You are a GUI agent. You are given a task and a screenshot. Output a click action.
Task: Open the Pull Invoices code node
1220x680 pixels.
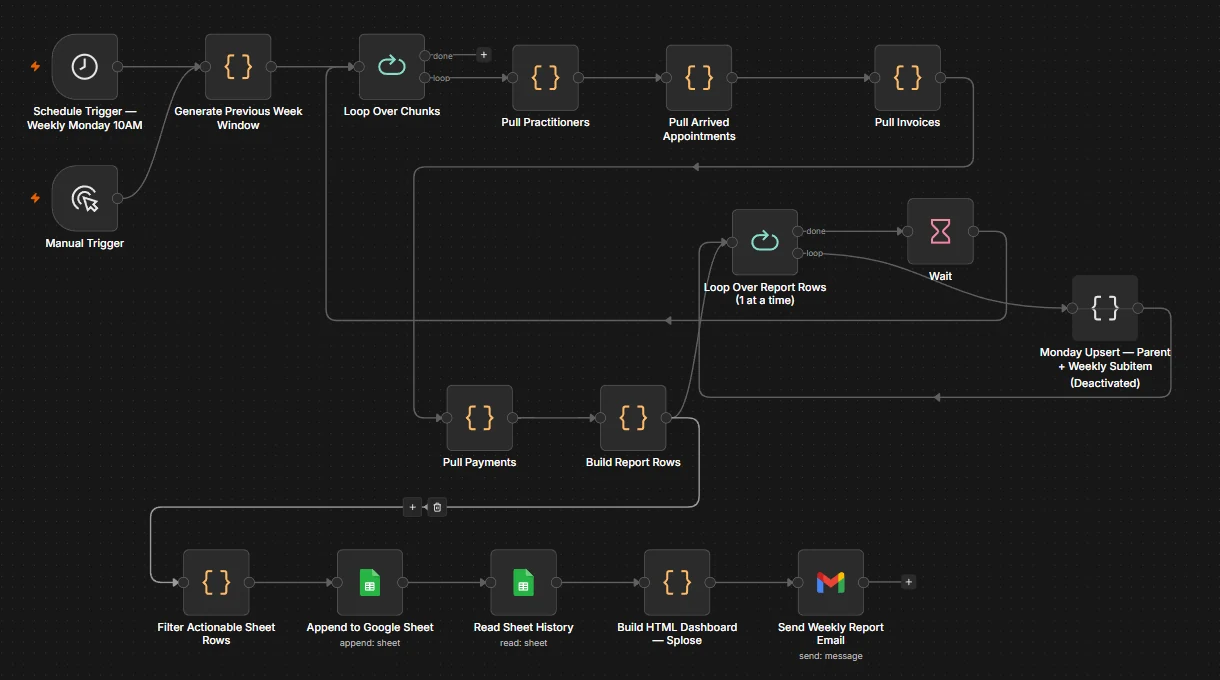907,78
